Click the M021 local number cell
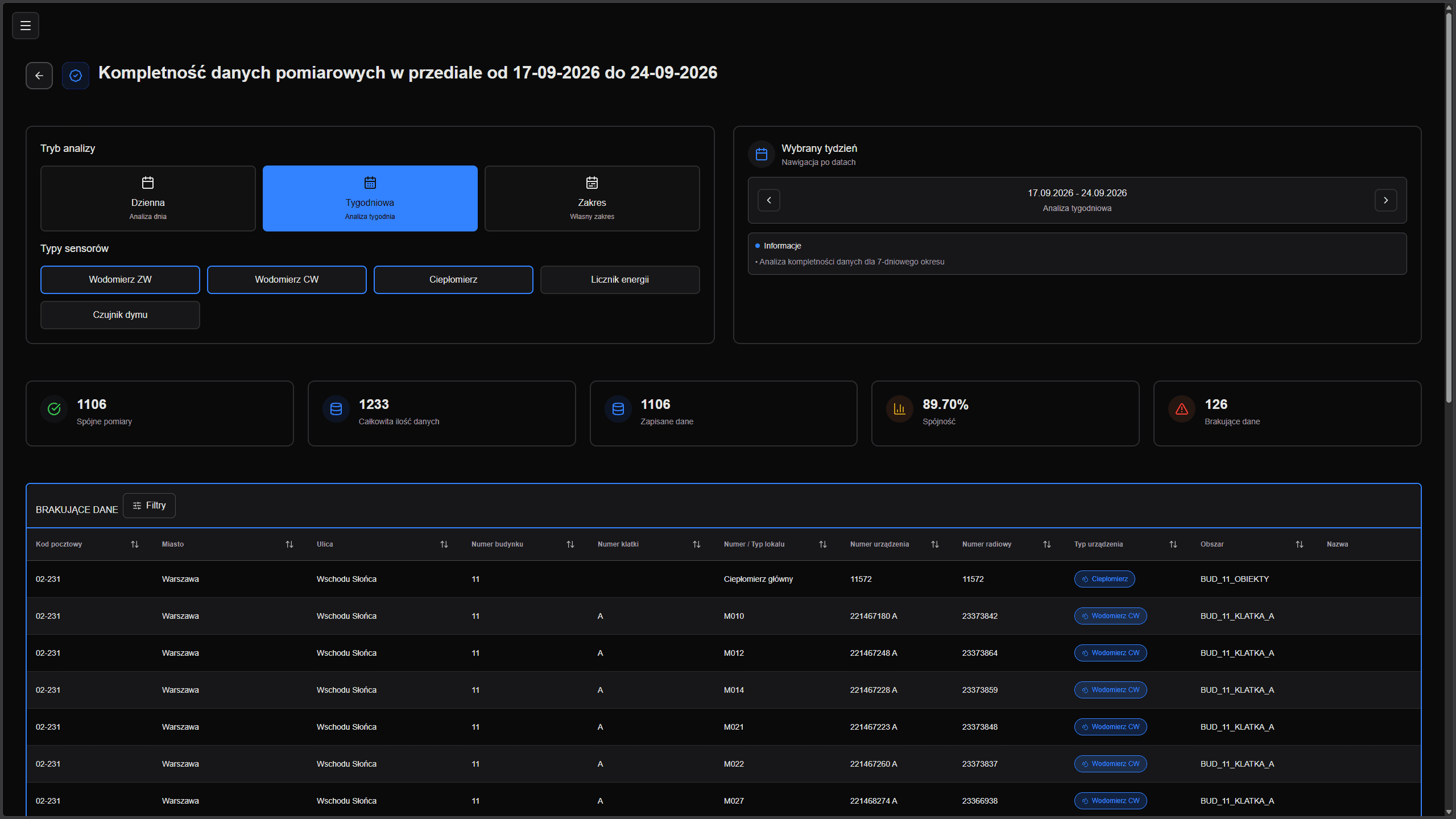Viewport: 1456px width, 819px height. point(734,727)
